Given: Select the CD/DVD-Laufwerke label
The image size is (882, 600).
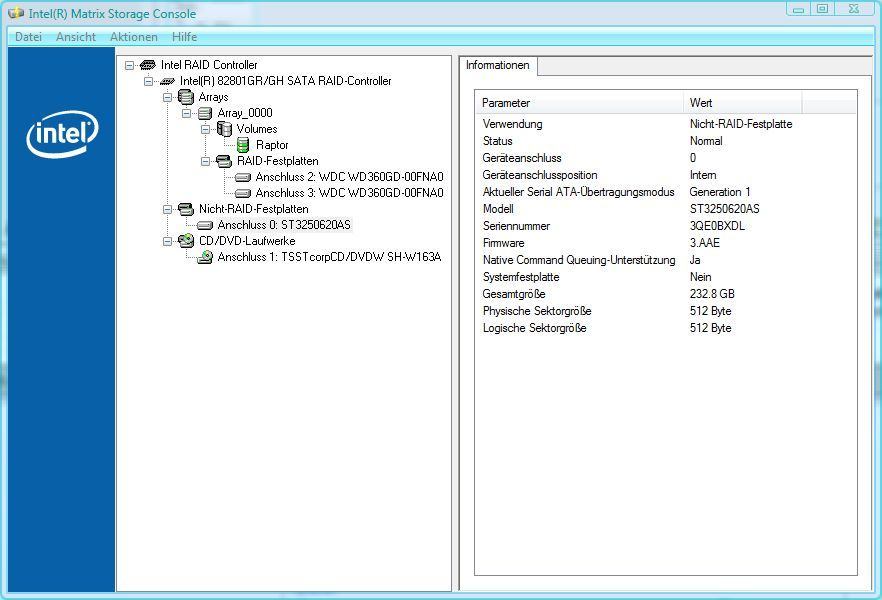Looking at the screenshot, I should pyautogui.click(x=247, y=241).
